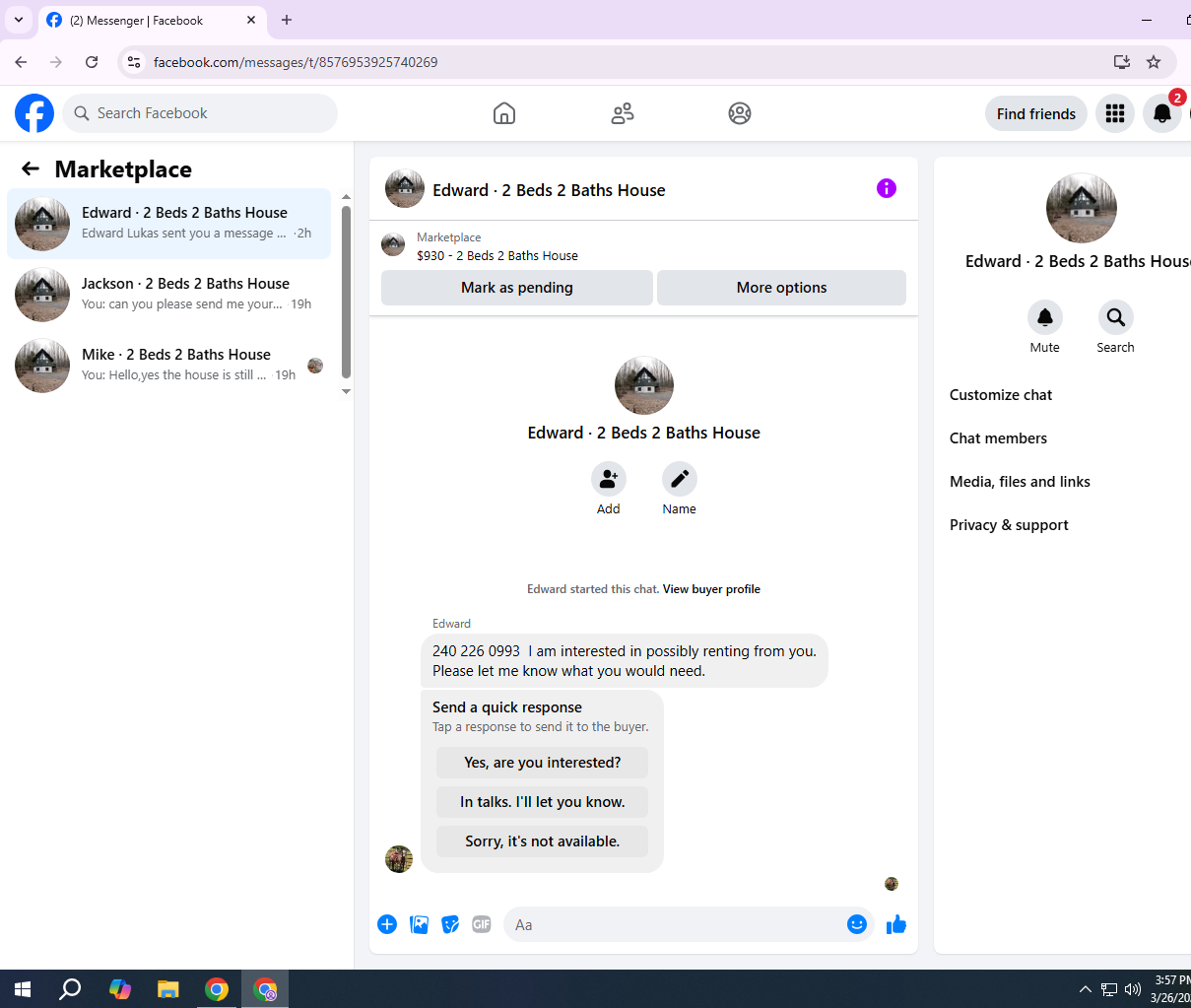Open Copilot from the taskbar

tap(120, 989)
